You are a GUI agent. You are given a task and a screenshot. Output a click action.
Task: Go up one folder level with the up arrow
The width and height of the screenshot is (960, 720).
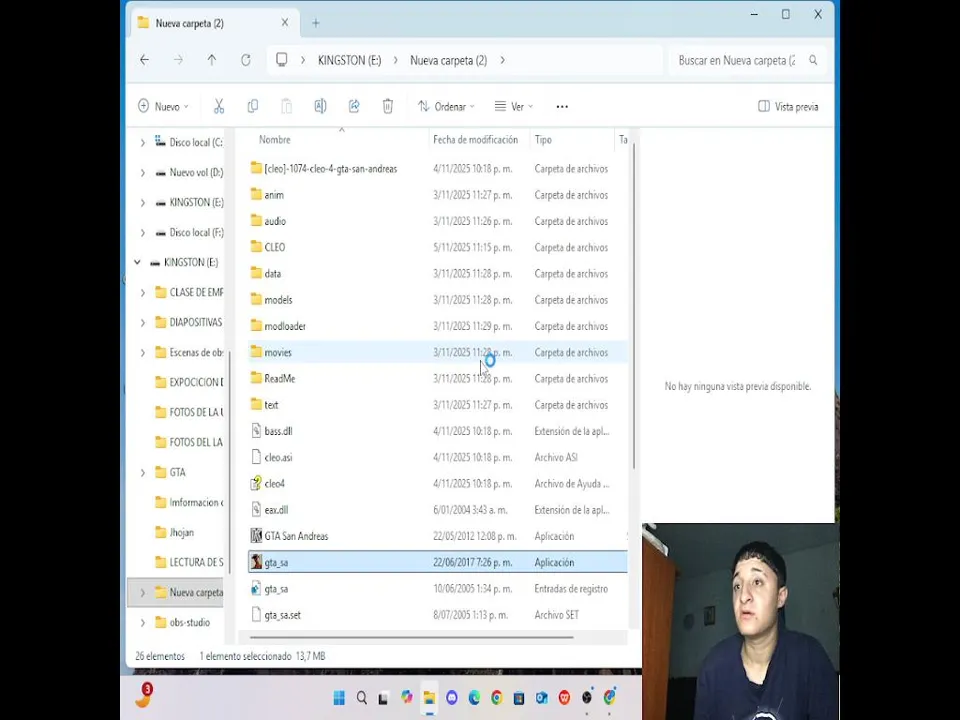tap(212, 60)
